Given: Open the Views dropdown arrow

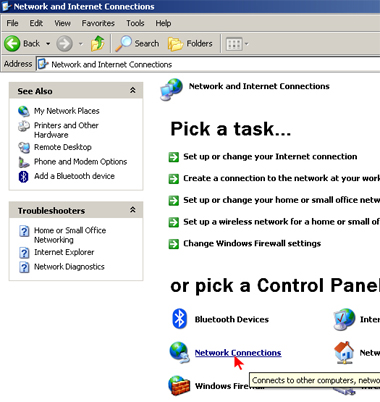Looking at the screenshot, I should (247, 44).
